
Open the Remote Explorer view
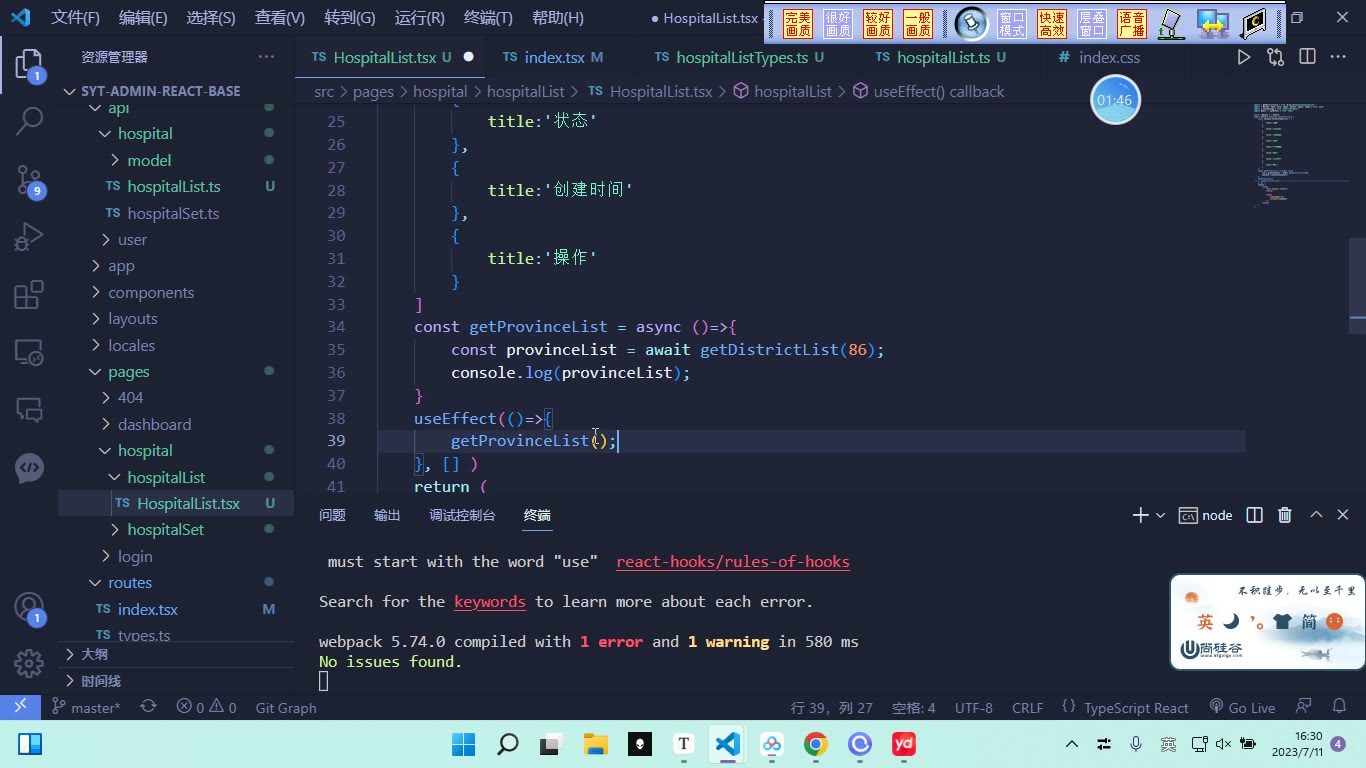[x=29, y=352]
